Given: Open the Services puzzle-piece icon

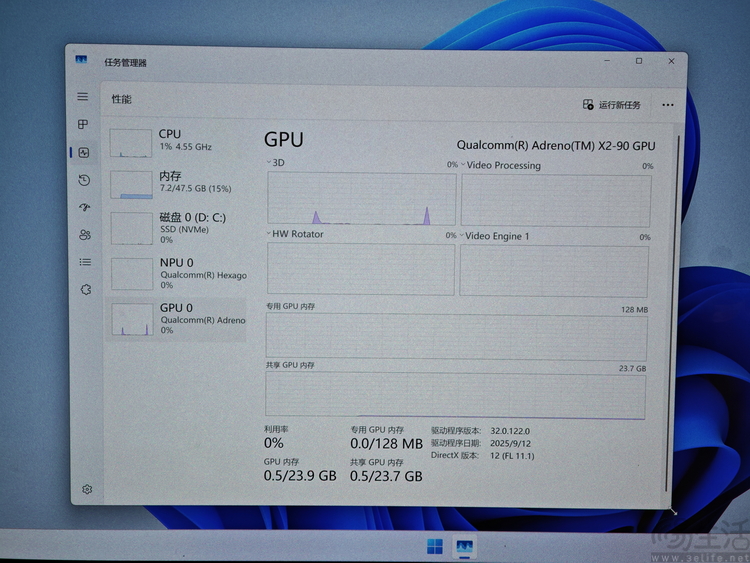Looking at the screenshot, I should (x=85, y=289).
